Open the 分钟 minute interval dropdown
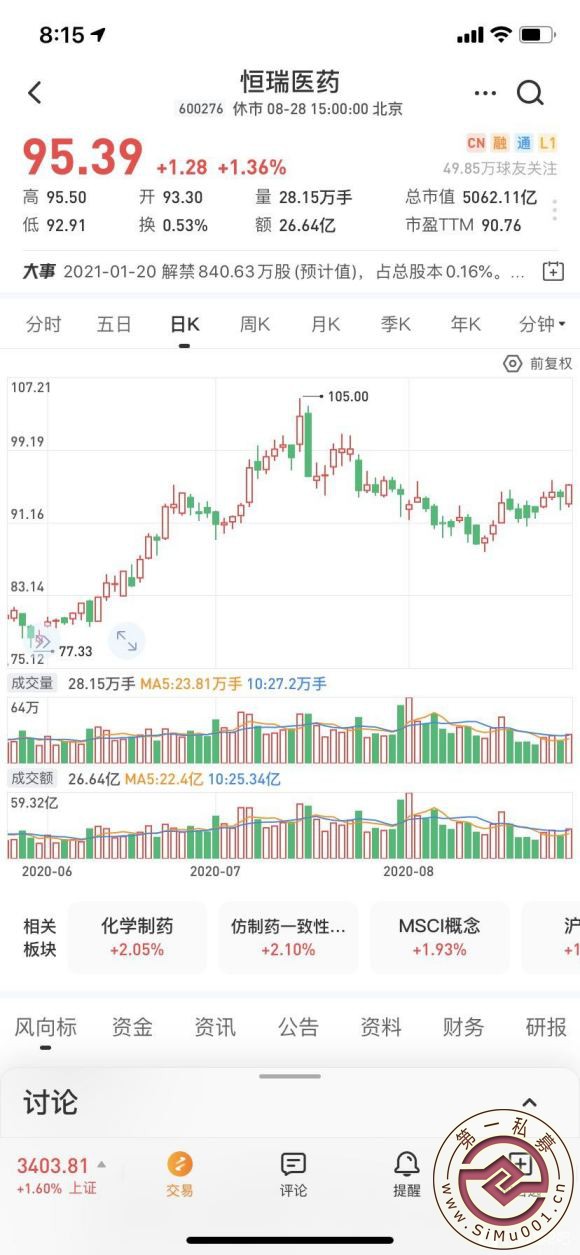 point(542,324)
